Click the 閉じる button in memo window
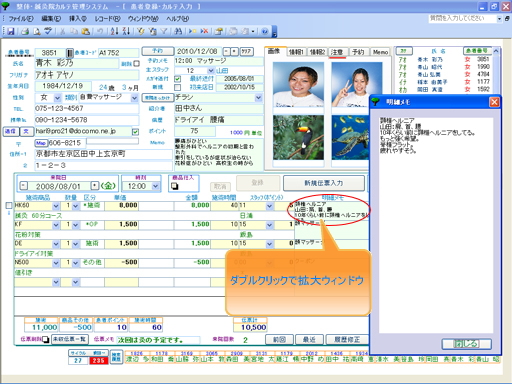 tap(466, 344)
